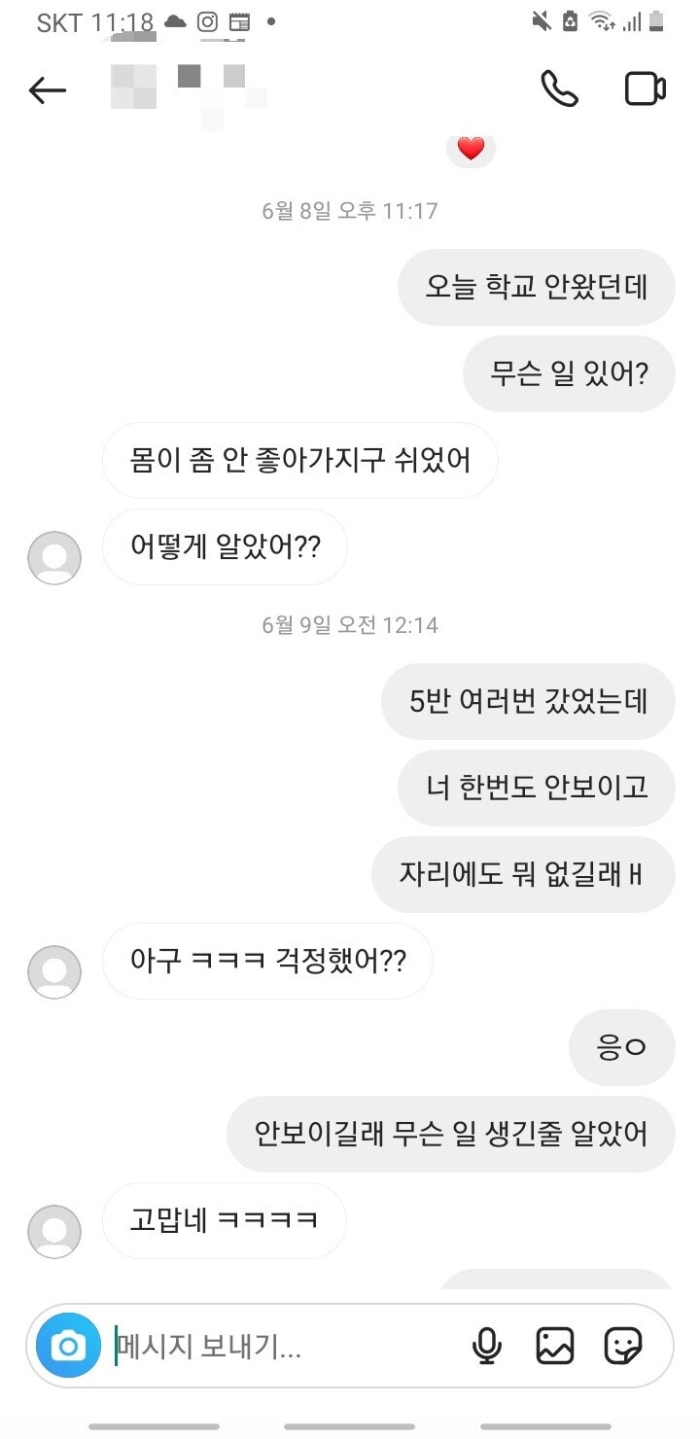Select the 오늘 학교 안왔던데 message
Image resolution: width=700 pixels, height=1439 pixels.
point(537,287)
